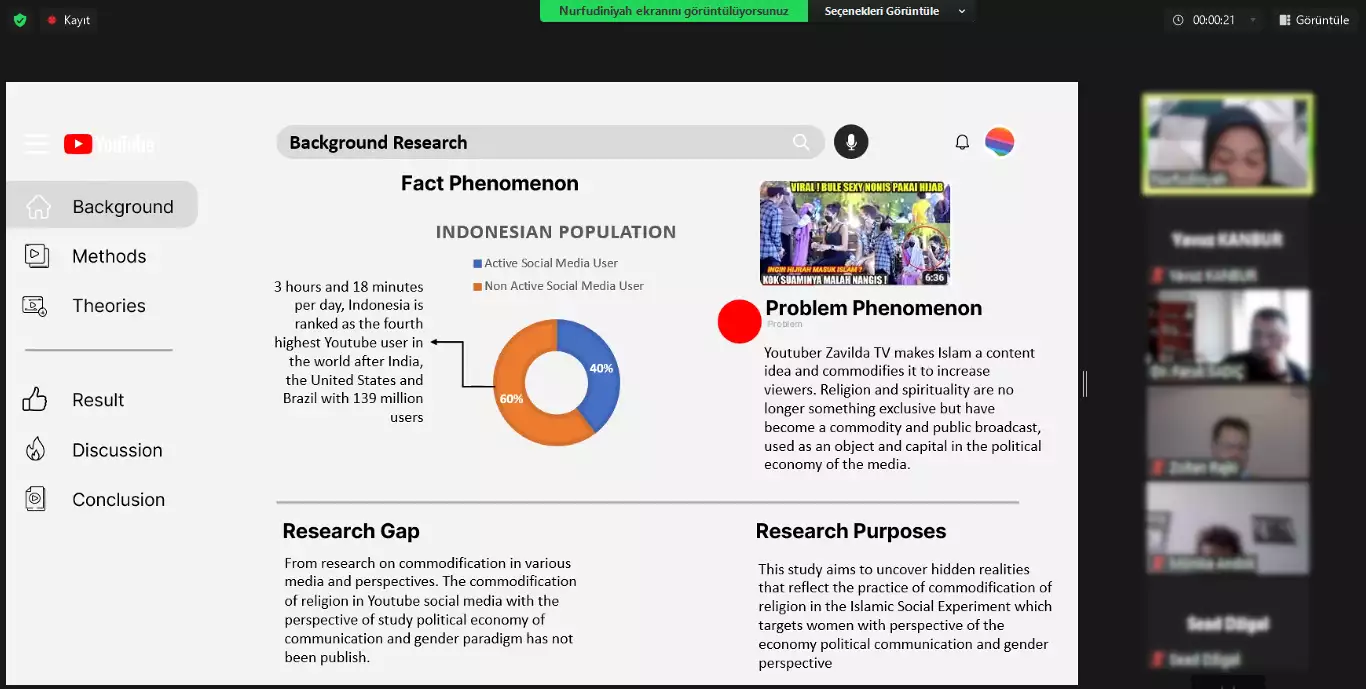Click the thumbs-up Result icon

click(x=35, y=400)
